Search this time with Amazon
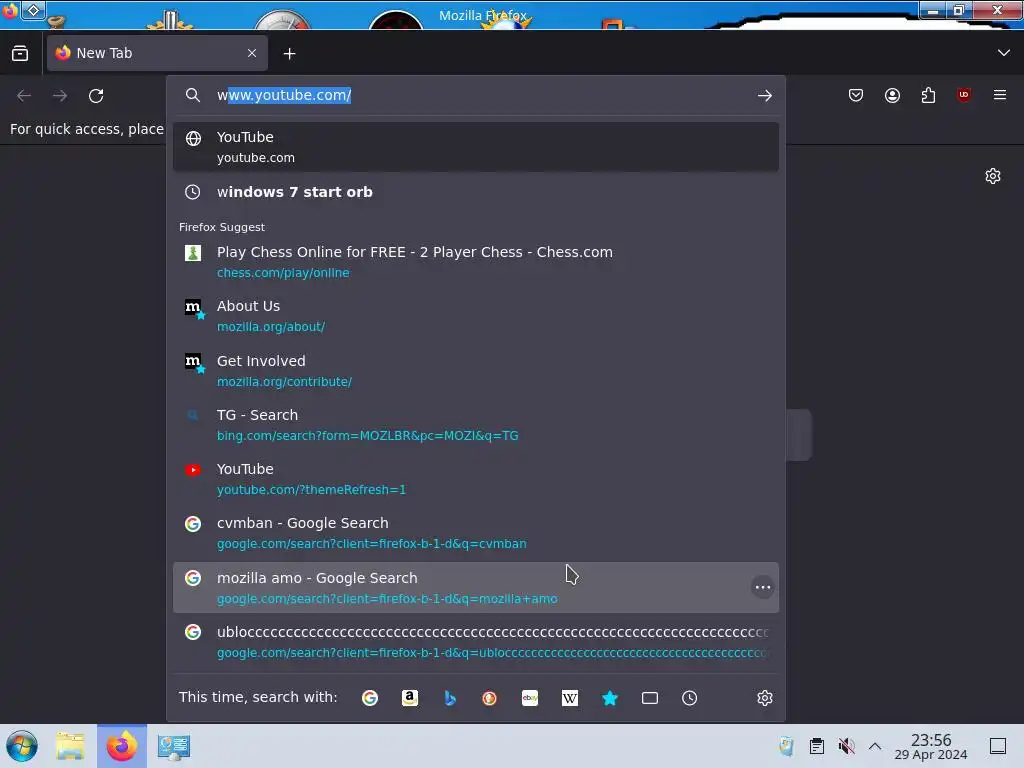This screenshot has height=768, width=1024. [409, 698]
